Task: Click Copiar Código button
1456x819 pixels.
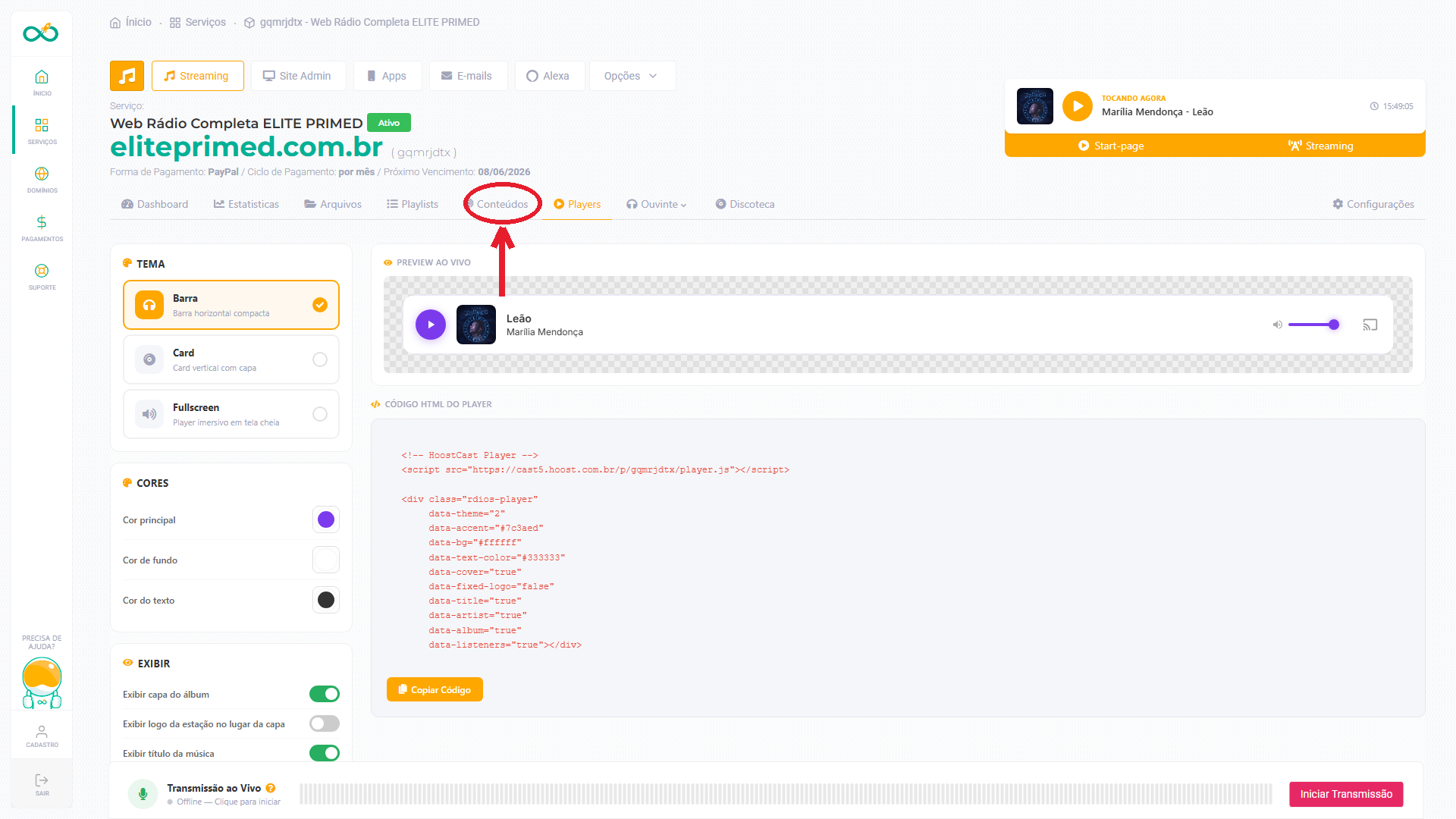Action: pyautogui.click(x=435, y=689)
